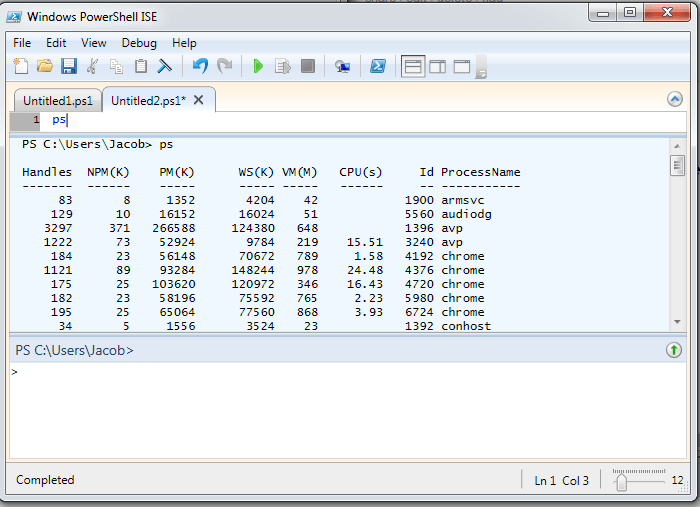Stop execution square icon

click(x=308, y=66)
